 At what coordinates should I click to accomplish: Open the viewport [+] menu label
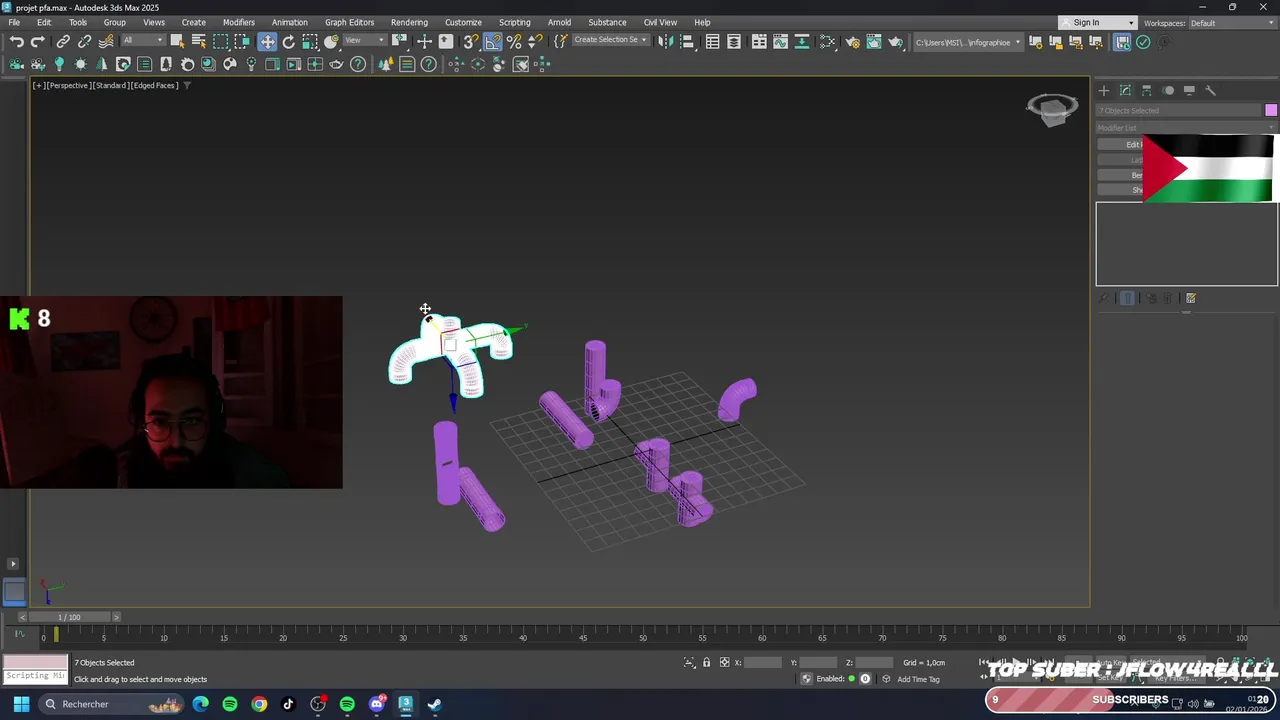coord(38,85)
